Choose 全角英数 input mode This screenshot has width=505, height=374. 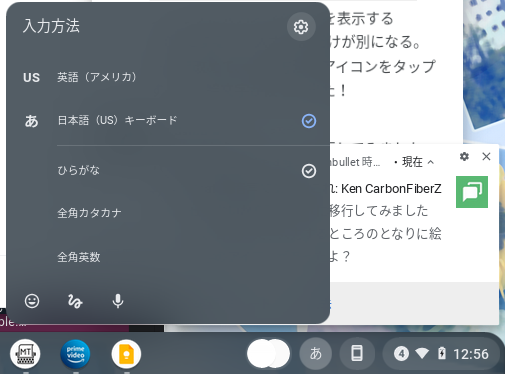point(168,257)
